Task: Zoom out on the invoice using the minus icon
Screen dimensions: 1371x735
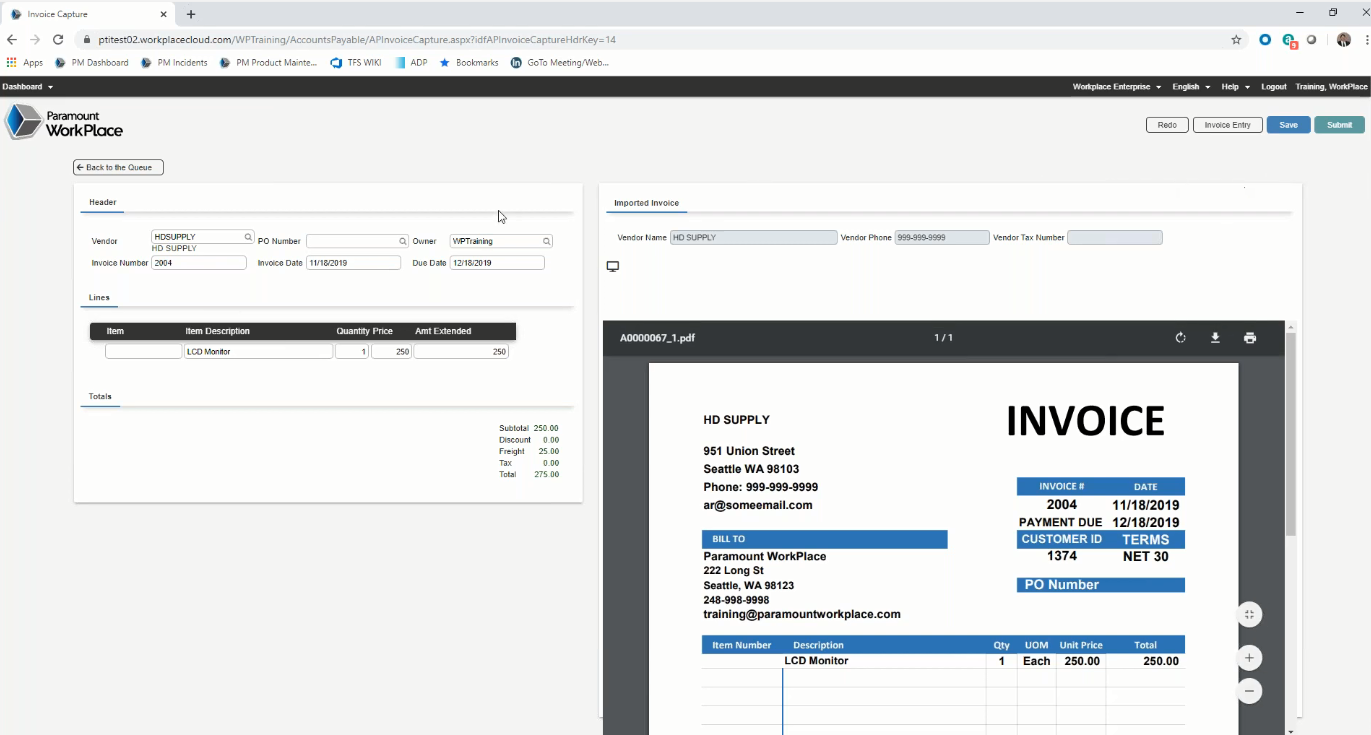Action: coord(1249,690)
